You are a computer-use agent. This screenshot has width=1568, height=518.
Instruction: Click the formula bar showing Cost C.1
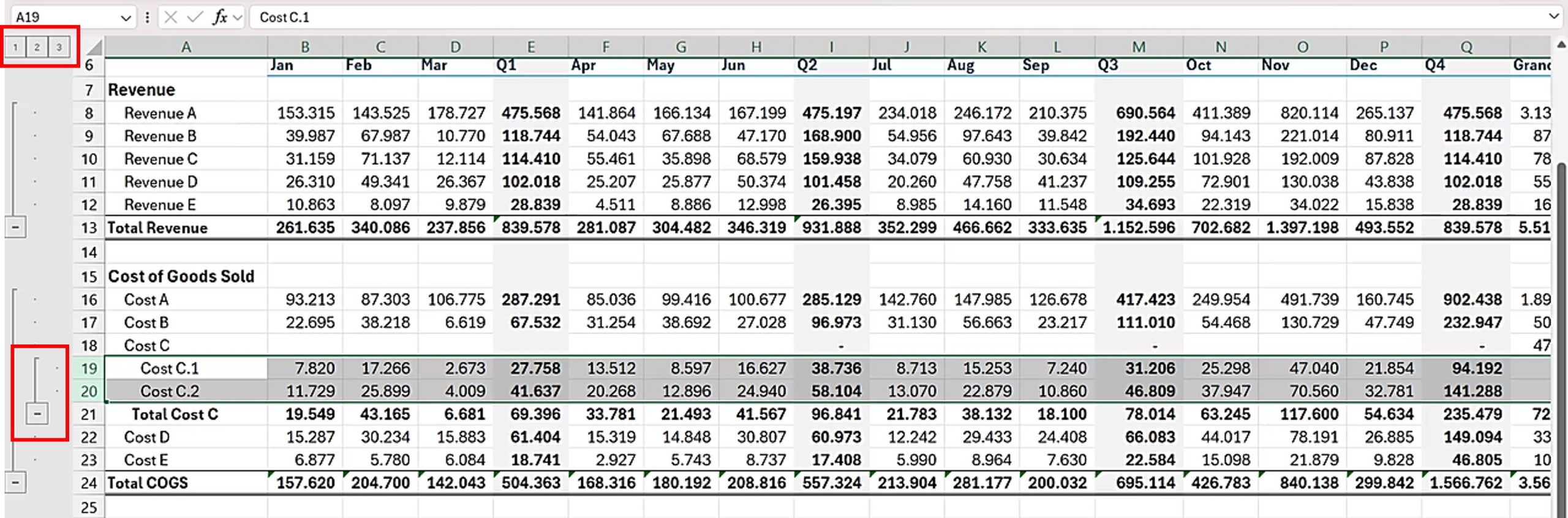pyautogui.click(x=858, y=17)
